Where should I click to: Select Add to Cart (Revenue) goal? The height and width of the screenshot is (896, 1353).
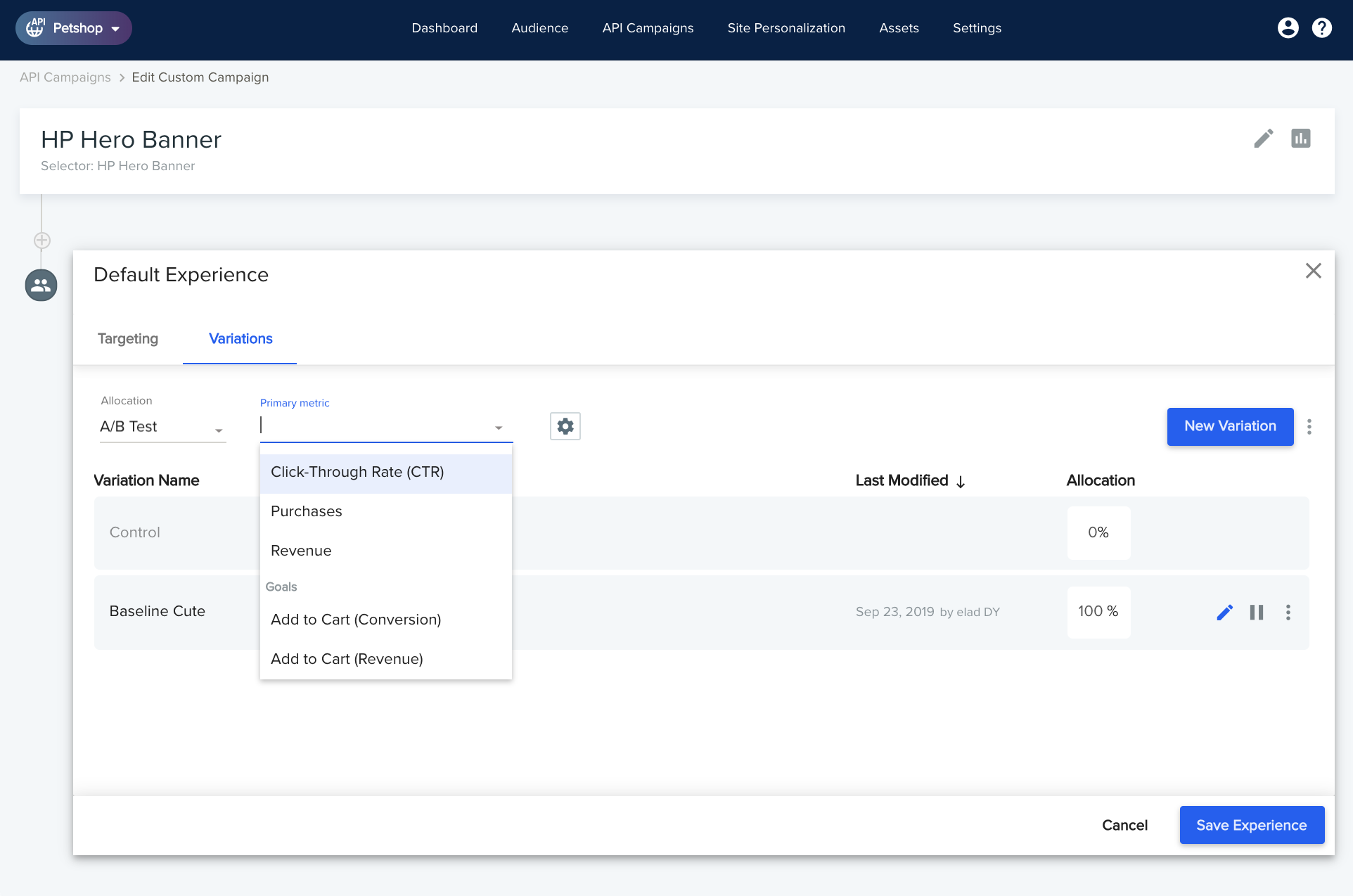pyautogui.click(x=386, y=660)
